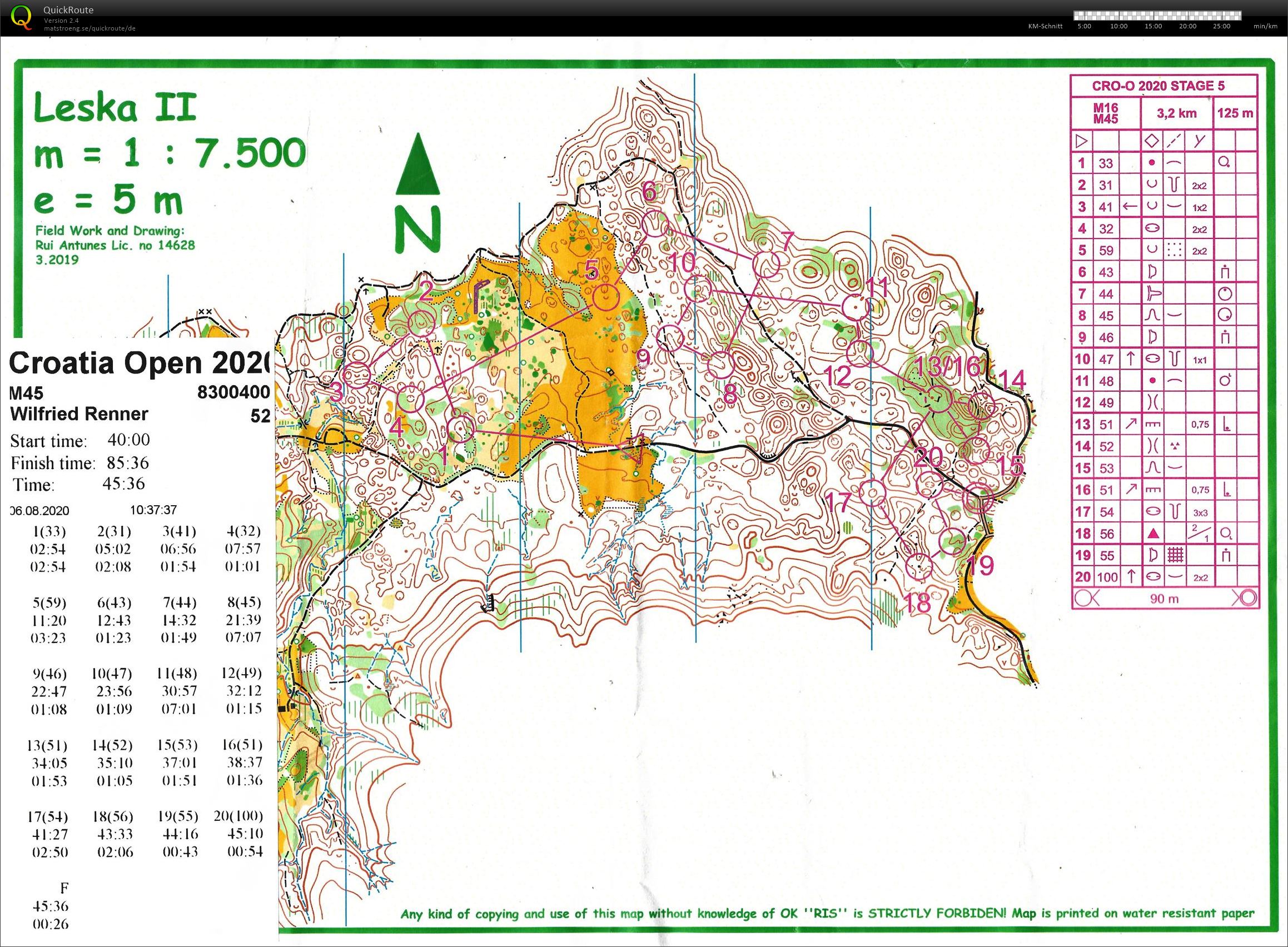Image resolution: width=1288 pixels, height=947 pixels.
Task: Click control circle 5 on the map
Action: 606,297
